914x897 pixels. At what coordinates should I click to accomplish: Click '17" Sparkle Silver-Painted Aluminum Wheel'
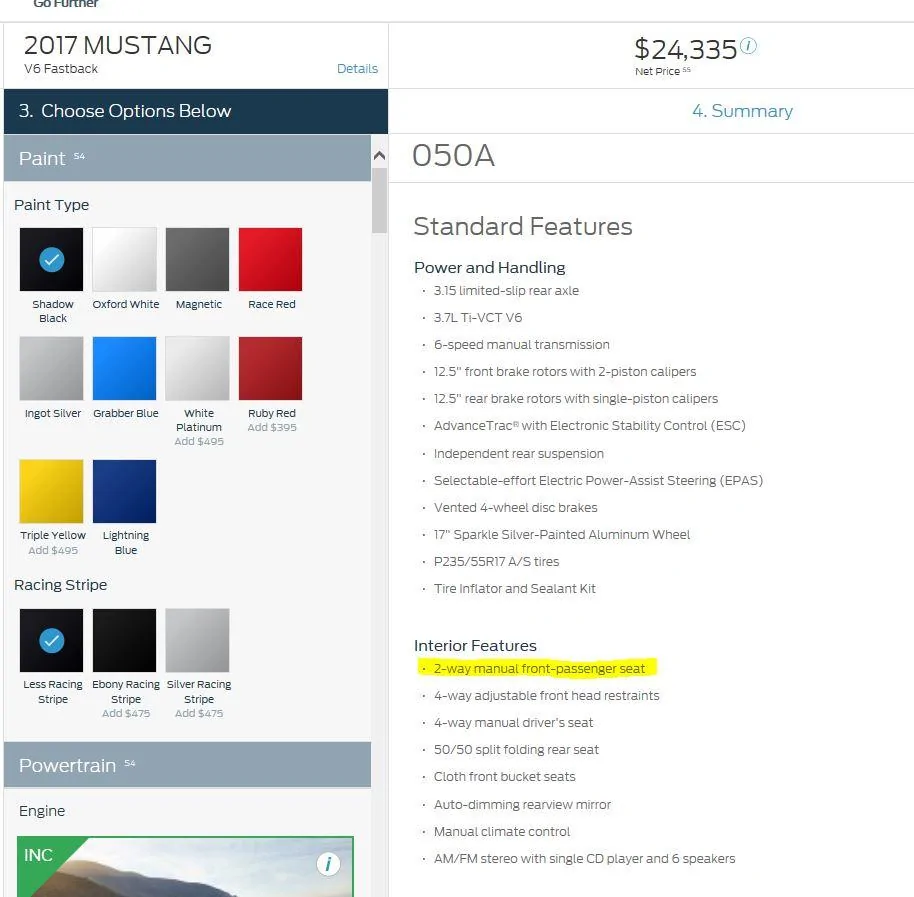(562, 534)
